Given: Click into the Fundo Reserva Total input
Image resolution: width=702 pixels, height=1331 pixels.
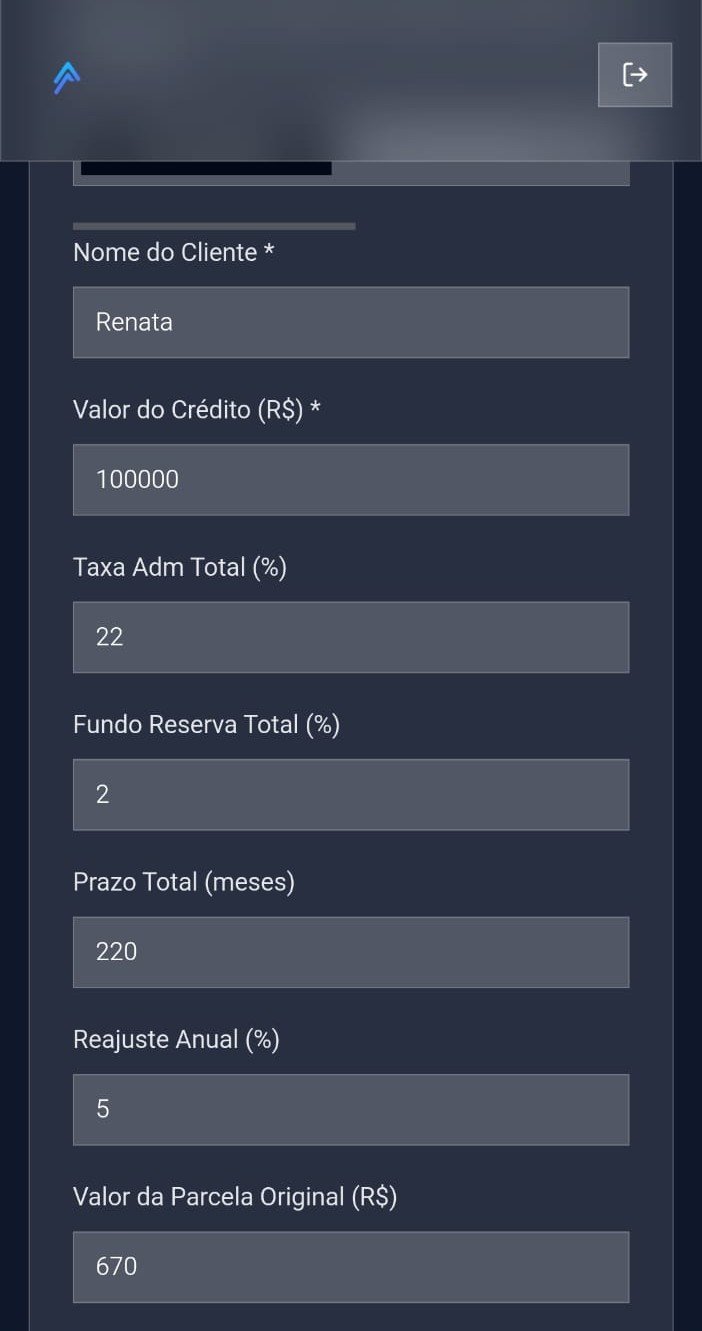Looking at the screenshot, I should [351, 795].
